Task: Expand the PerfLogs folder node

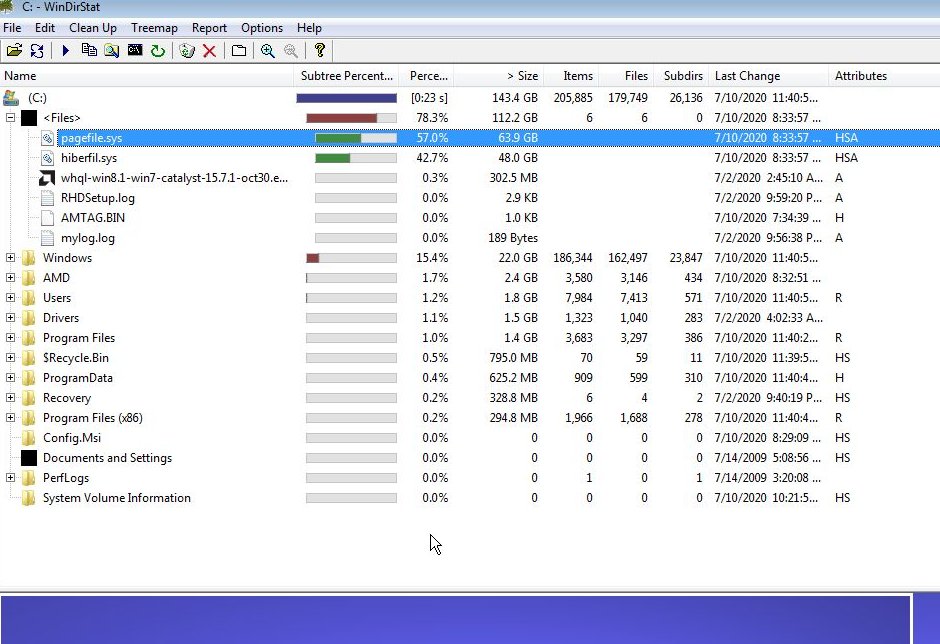Action: pos(10,478)
